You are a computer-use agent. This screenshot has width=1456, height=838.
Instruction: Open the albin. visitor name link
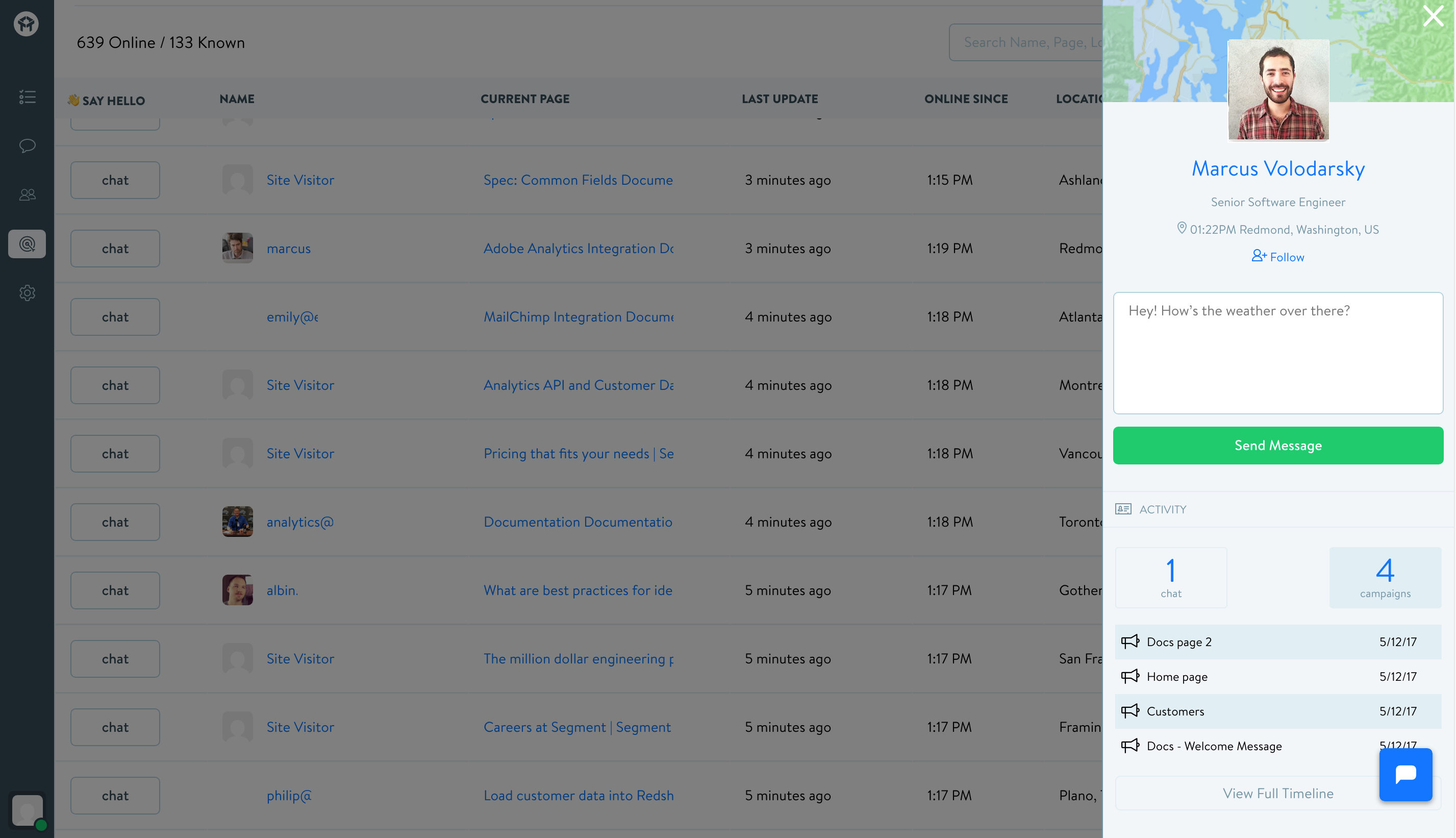click(282, 590)
